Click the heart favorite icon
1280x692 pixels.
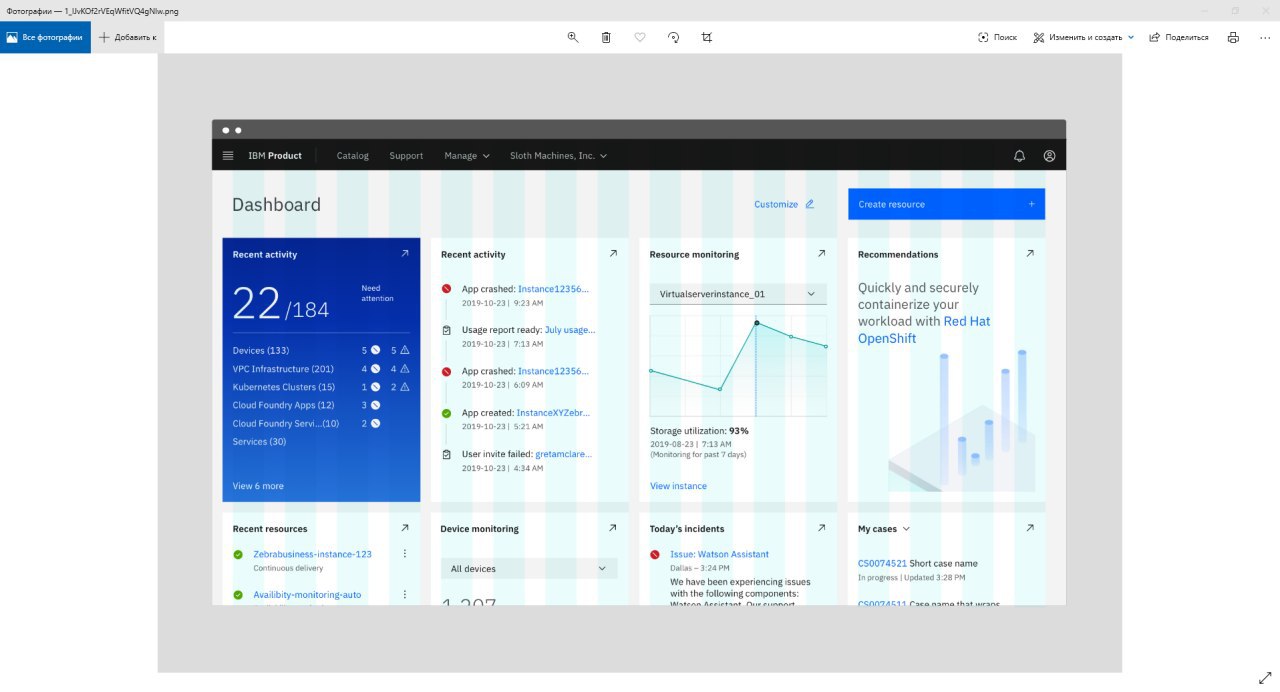point(640,37)
